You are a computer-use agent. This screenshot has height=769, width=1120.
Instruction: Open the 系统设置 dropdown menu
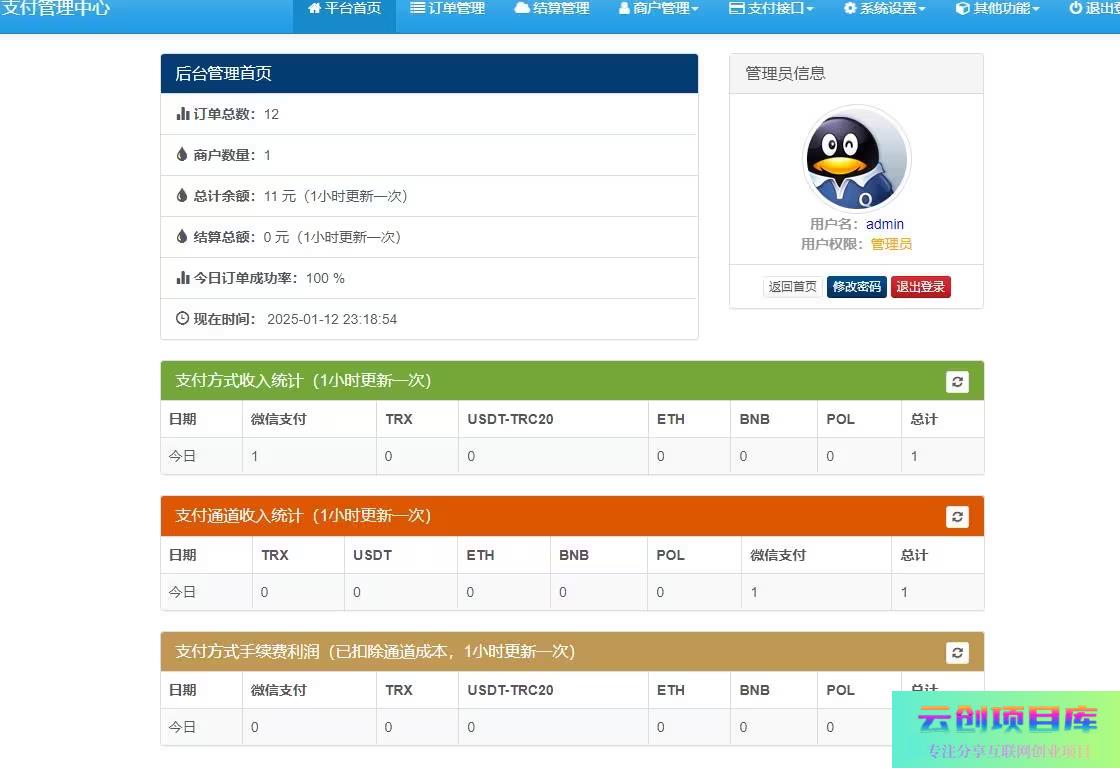coord(884,9)
